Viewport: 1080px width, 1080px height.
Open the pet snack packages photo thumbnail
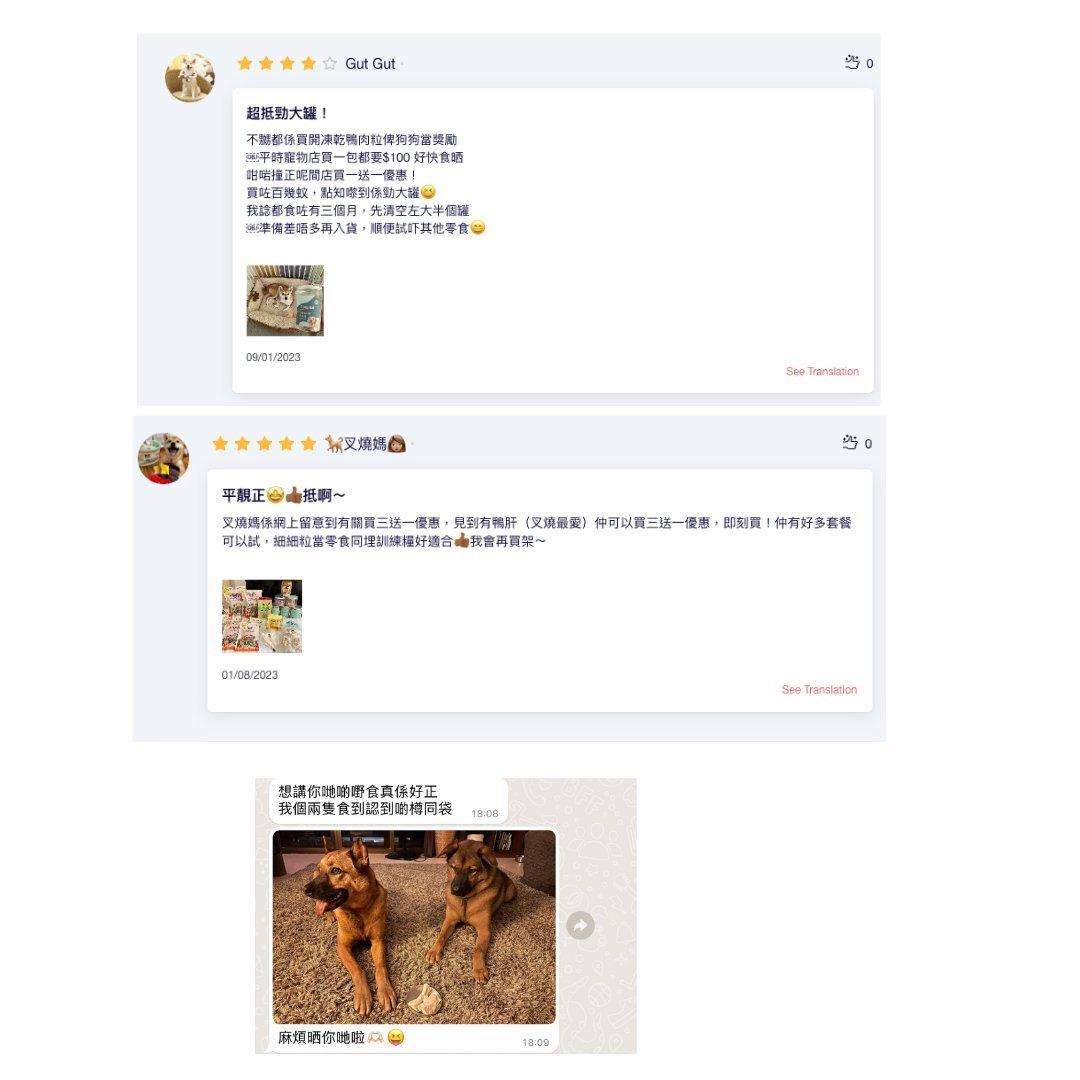262,616
